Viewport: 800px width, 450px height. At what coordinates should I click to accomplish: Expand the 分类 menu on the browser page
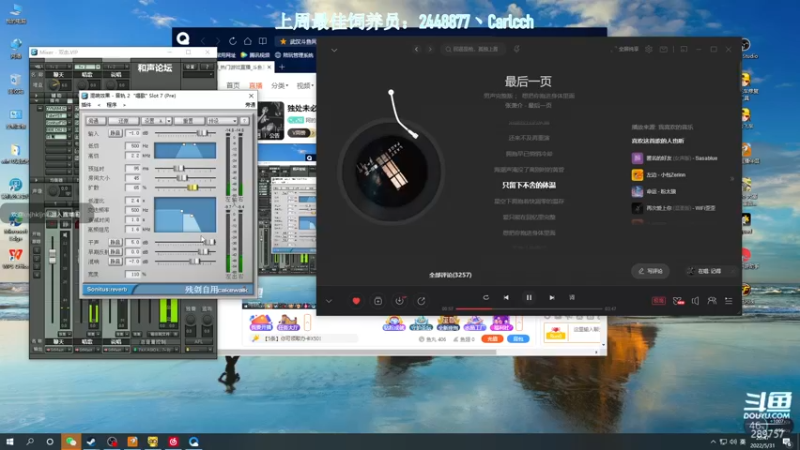279,86
